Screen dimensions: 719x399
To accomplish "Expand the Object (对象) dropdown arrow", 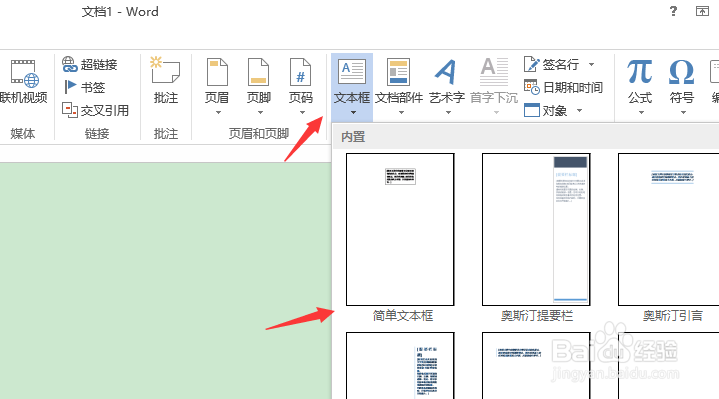I will coord(579,110).
